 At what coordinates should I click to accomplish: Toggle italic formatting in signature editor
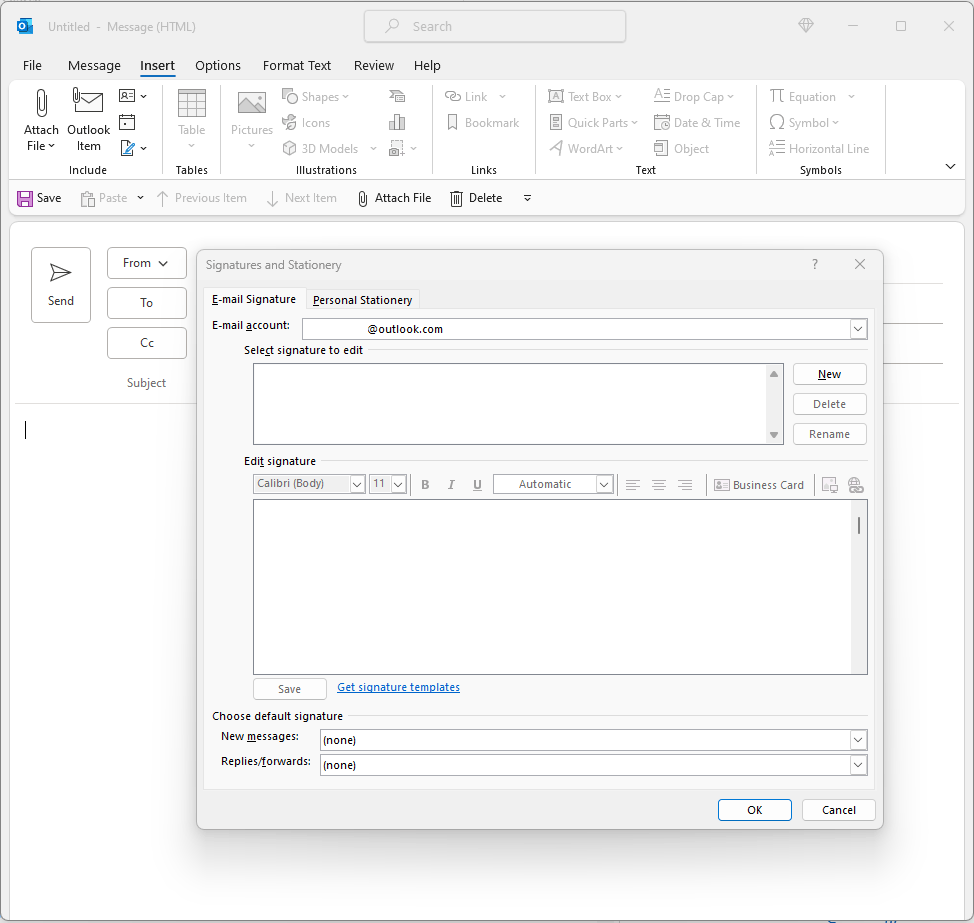[x=451, y=485]
